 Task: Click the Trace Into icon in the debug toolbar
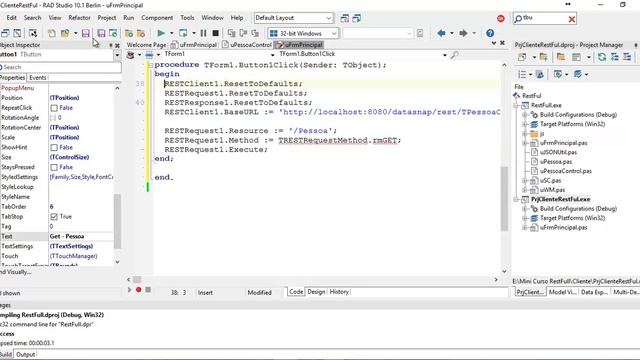(x=231, y=33)
